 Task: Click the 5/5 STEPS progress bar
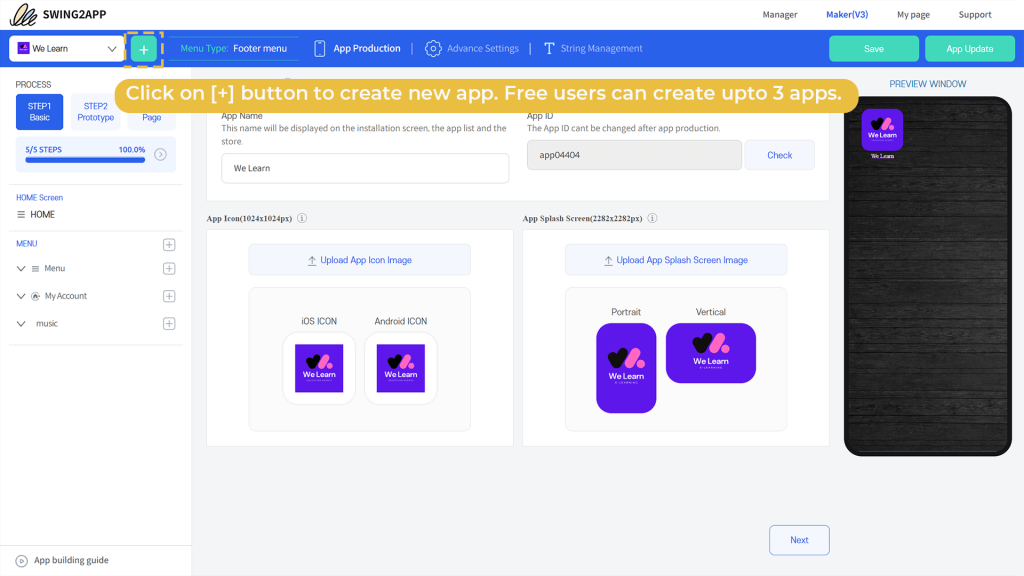coord(85,159)
